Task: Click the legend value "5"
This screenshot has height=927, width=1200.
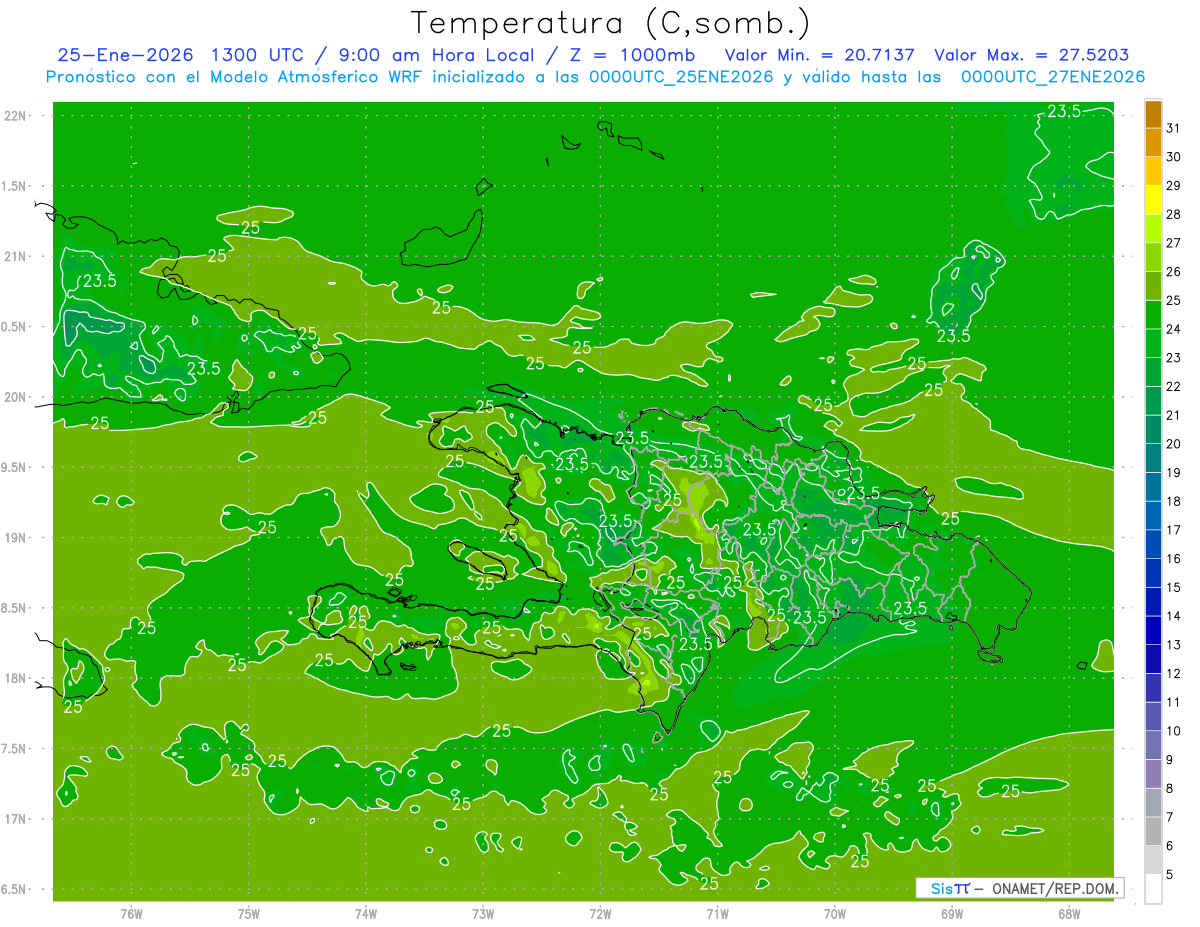Action: (1170, 874)
